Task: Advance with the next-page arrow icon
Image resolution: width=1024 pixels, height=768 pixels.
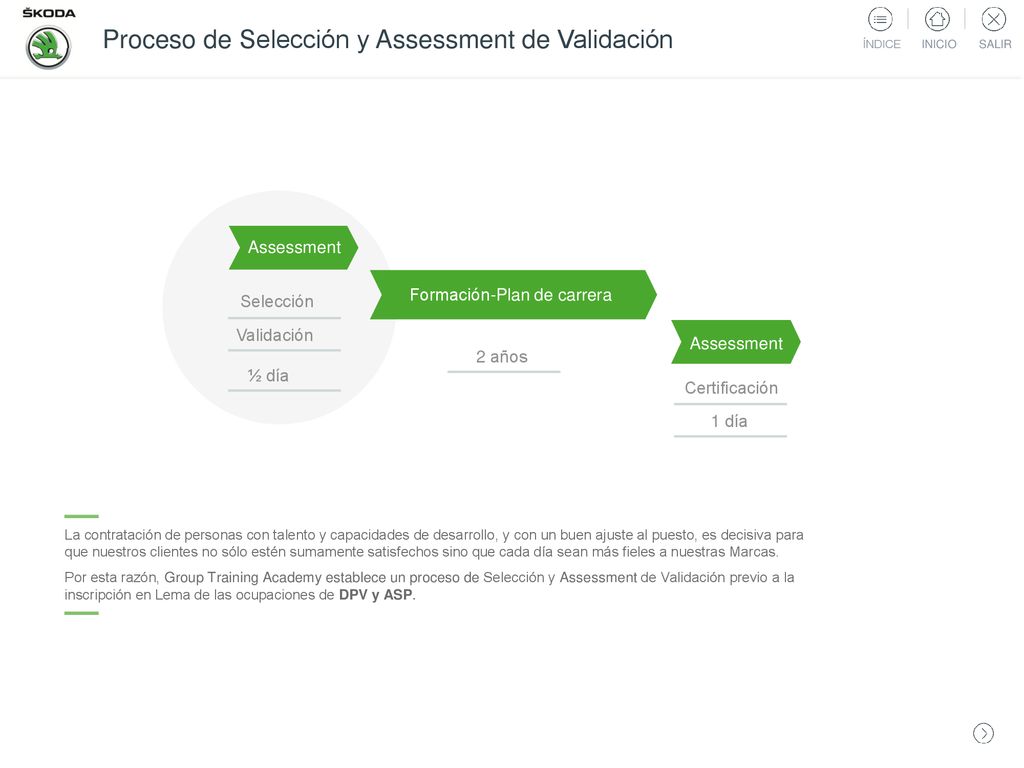Action: tap(983, 733)
